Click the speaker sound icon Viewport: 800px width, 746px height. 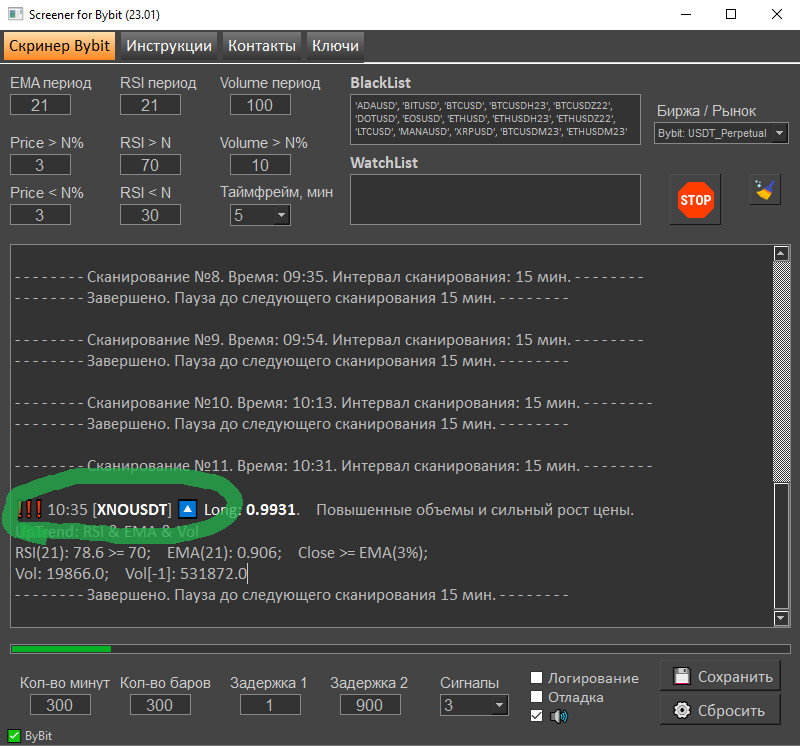pyautogui.click(x=559, y=716)
